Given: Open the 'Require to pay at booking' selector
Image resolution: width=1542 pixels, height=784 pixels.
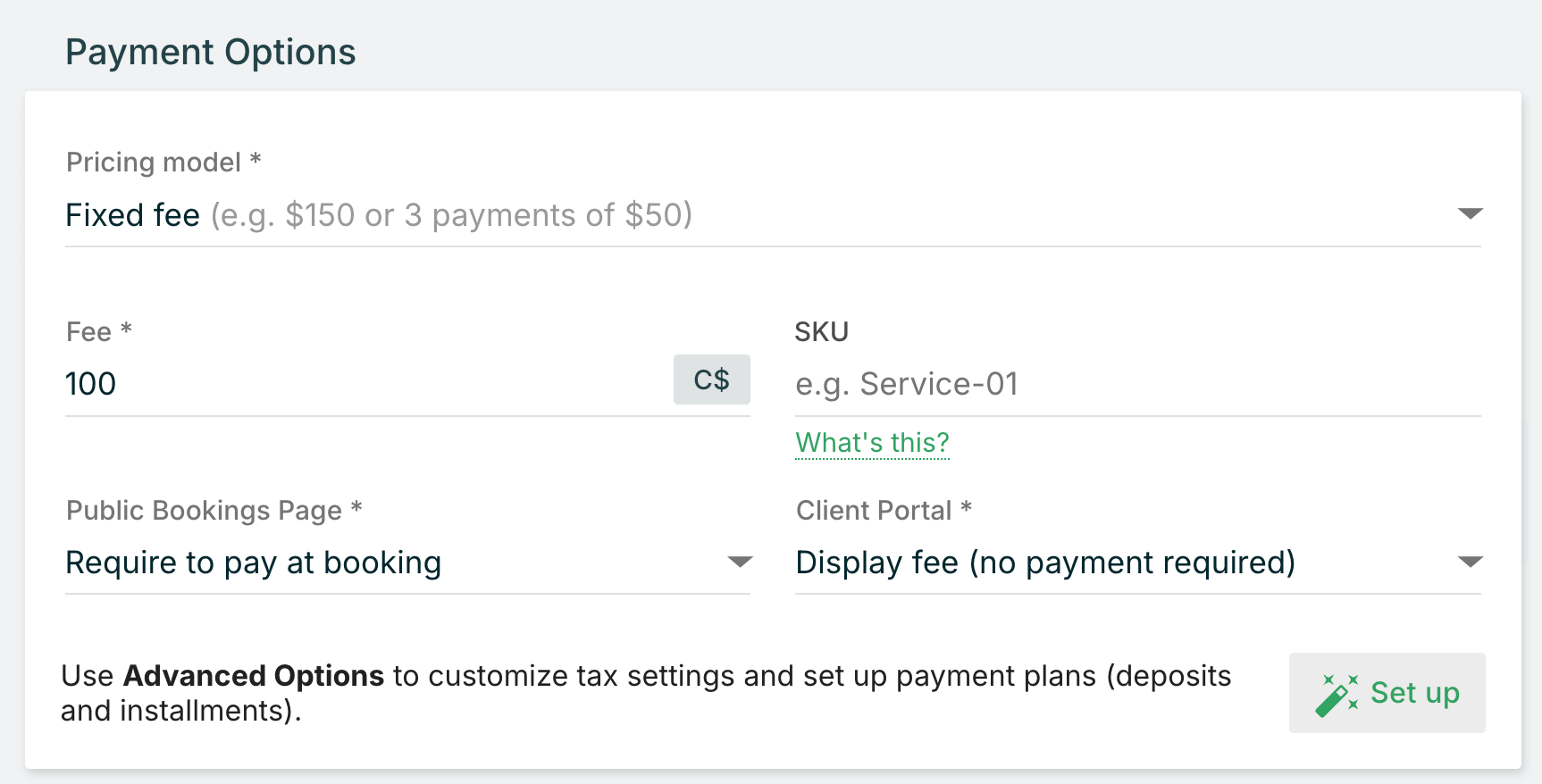Looking at the screenshot, I should [x=408, y=563].
